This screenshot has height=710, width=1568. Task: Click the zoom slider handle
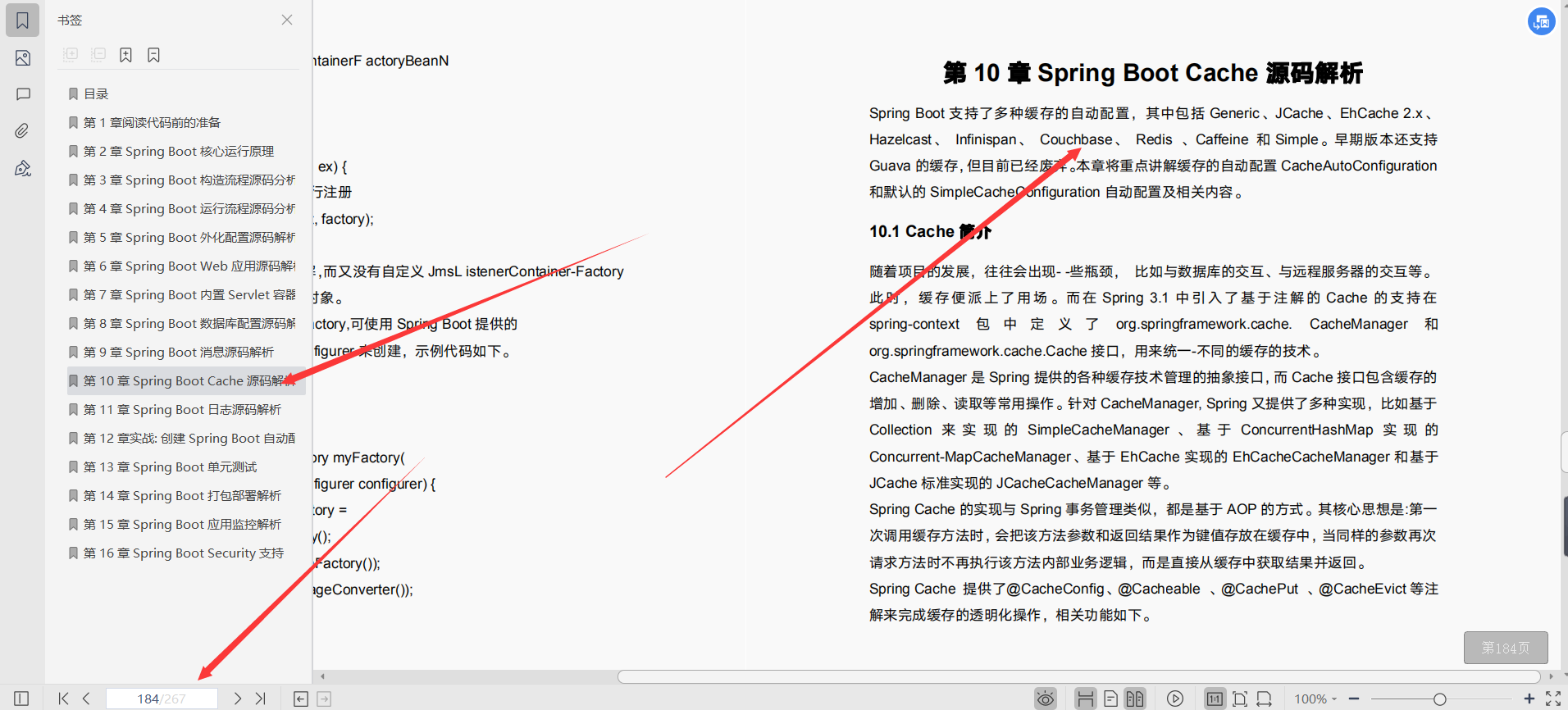(x=1439, y=699)
